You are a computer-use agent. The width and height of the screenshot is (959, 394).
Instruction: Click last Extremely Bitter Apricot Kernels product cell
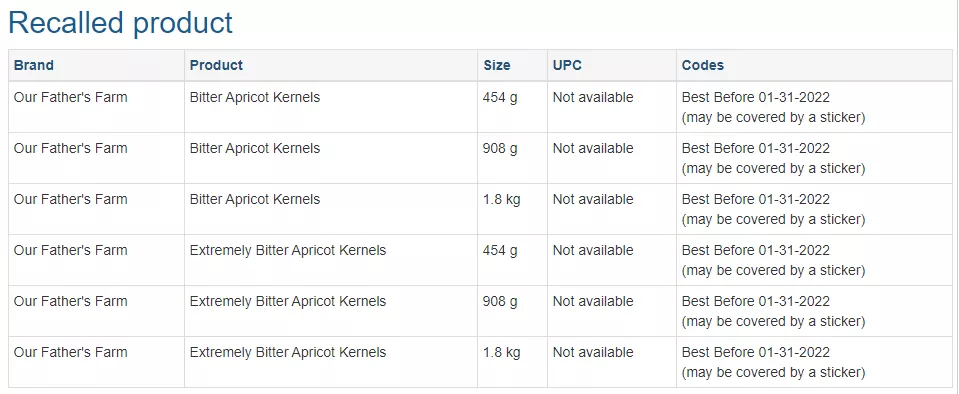[287, 352]
